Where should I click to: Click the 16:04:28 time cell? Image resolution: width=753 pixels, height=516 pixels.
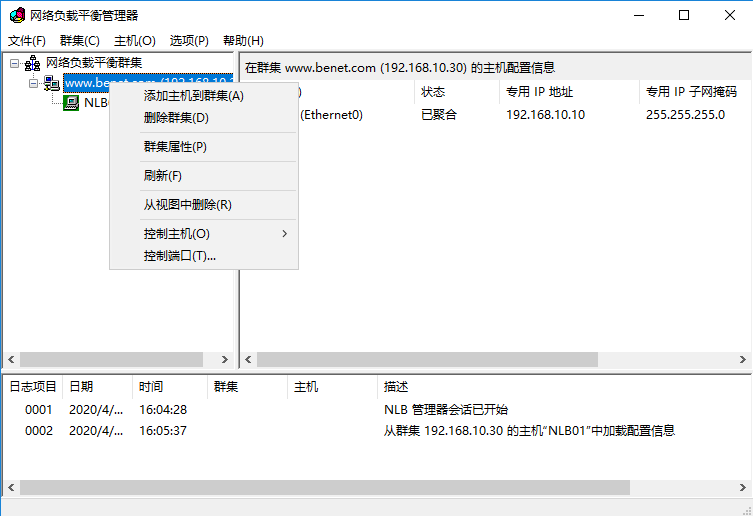[163, 410]
